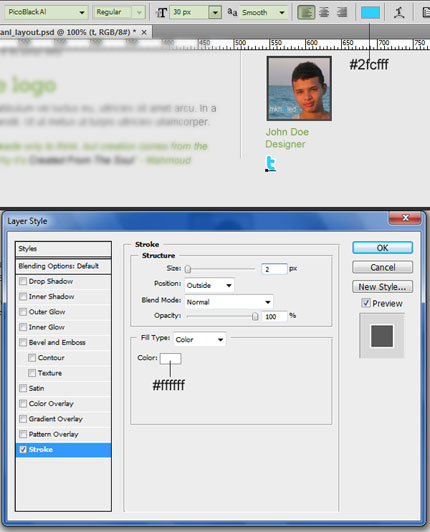The width and height of the screenshot is (430, 532).
Task: Click the blue t icon on canvas
Action: coord(270,164)
